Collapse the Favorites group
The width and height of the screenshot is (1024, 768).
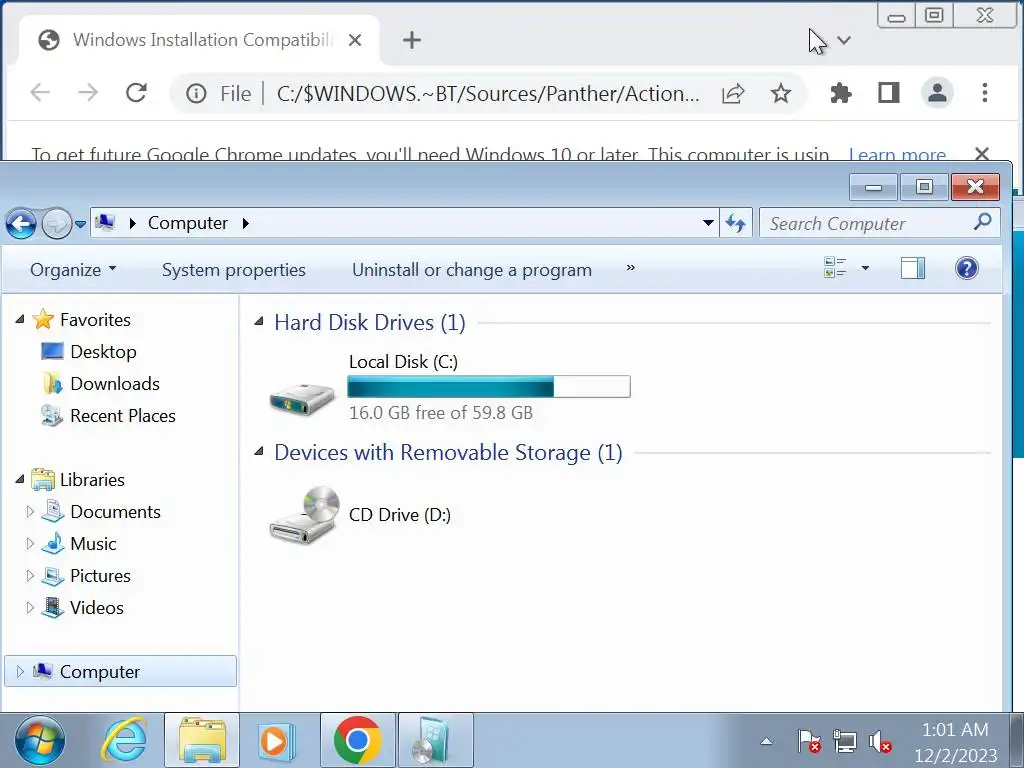pos(20,319)
